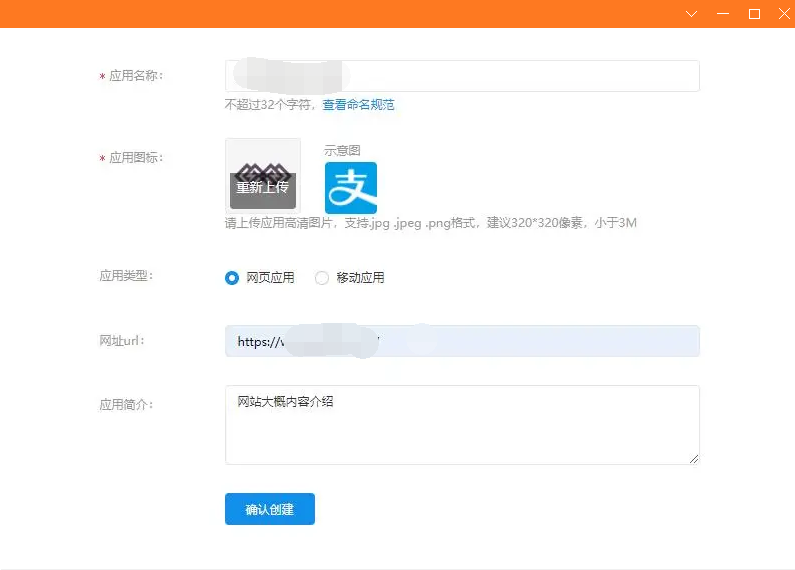Choose the 移动应用 radio option
Viewport: 795px width, 570px height.
(322, 278)
